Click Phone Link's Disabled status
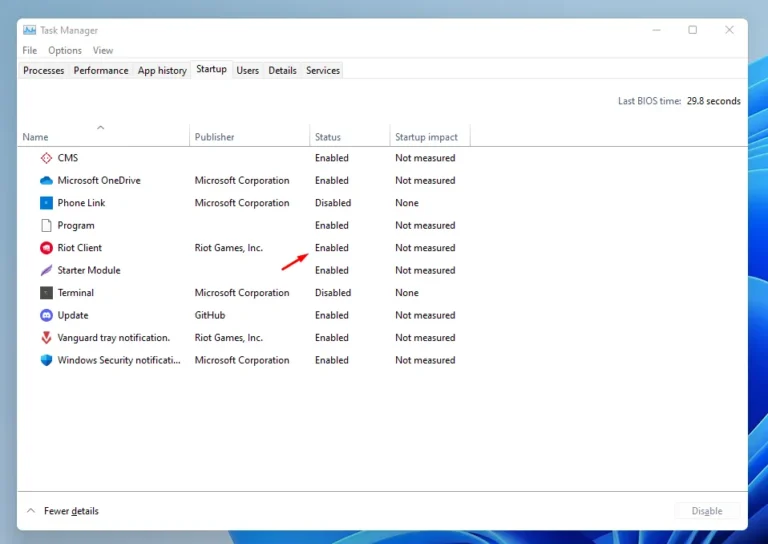 333,203
